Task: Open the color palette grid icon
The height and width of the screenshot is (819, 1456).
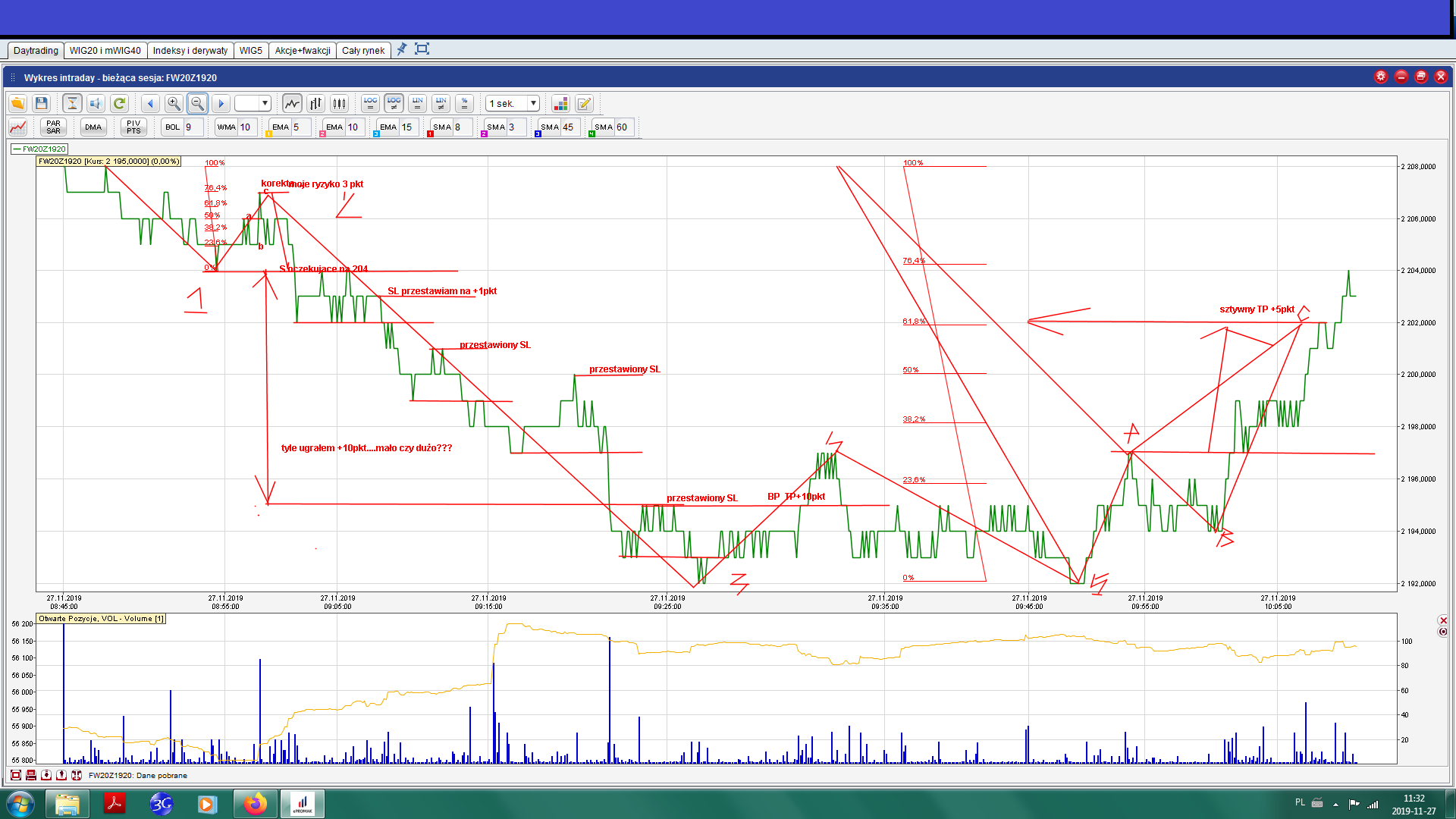Action: [x=560, y=103]
